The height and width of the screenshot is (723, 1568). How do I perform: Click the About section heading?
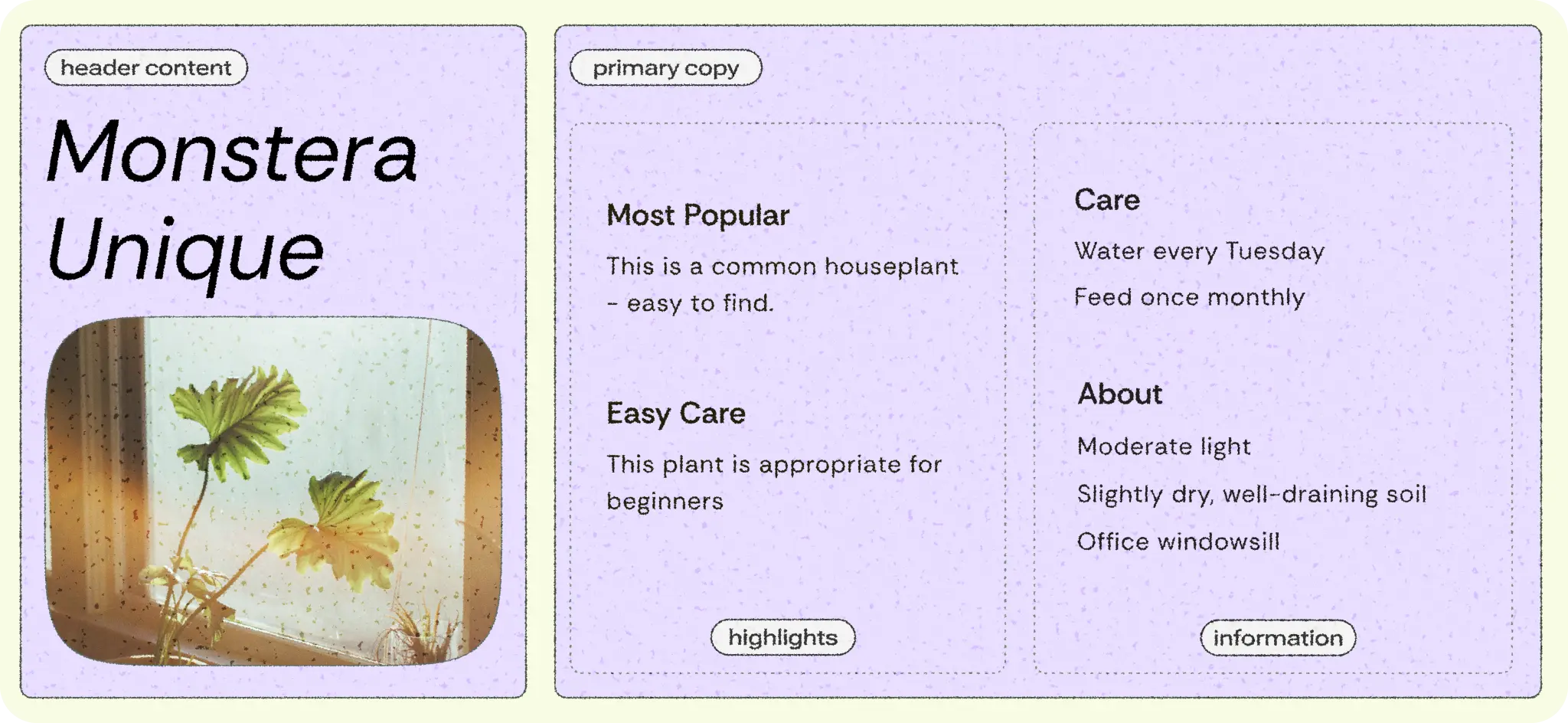point(1120,394)
